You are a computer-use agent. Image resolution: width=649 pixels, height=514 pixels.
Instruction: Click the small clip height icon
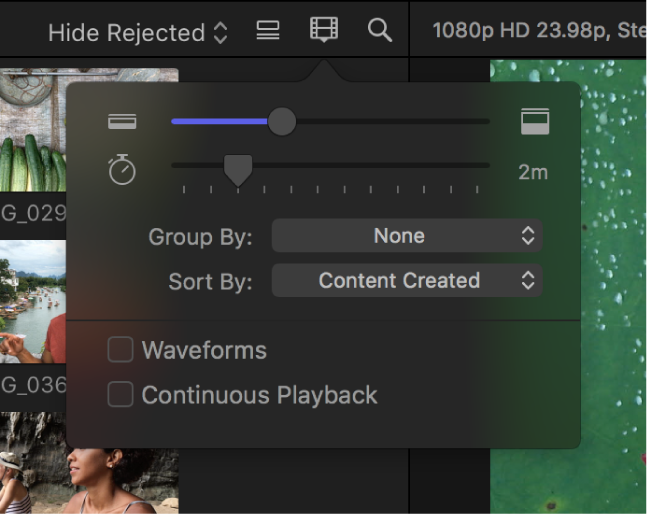(x=122, y=122)
